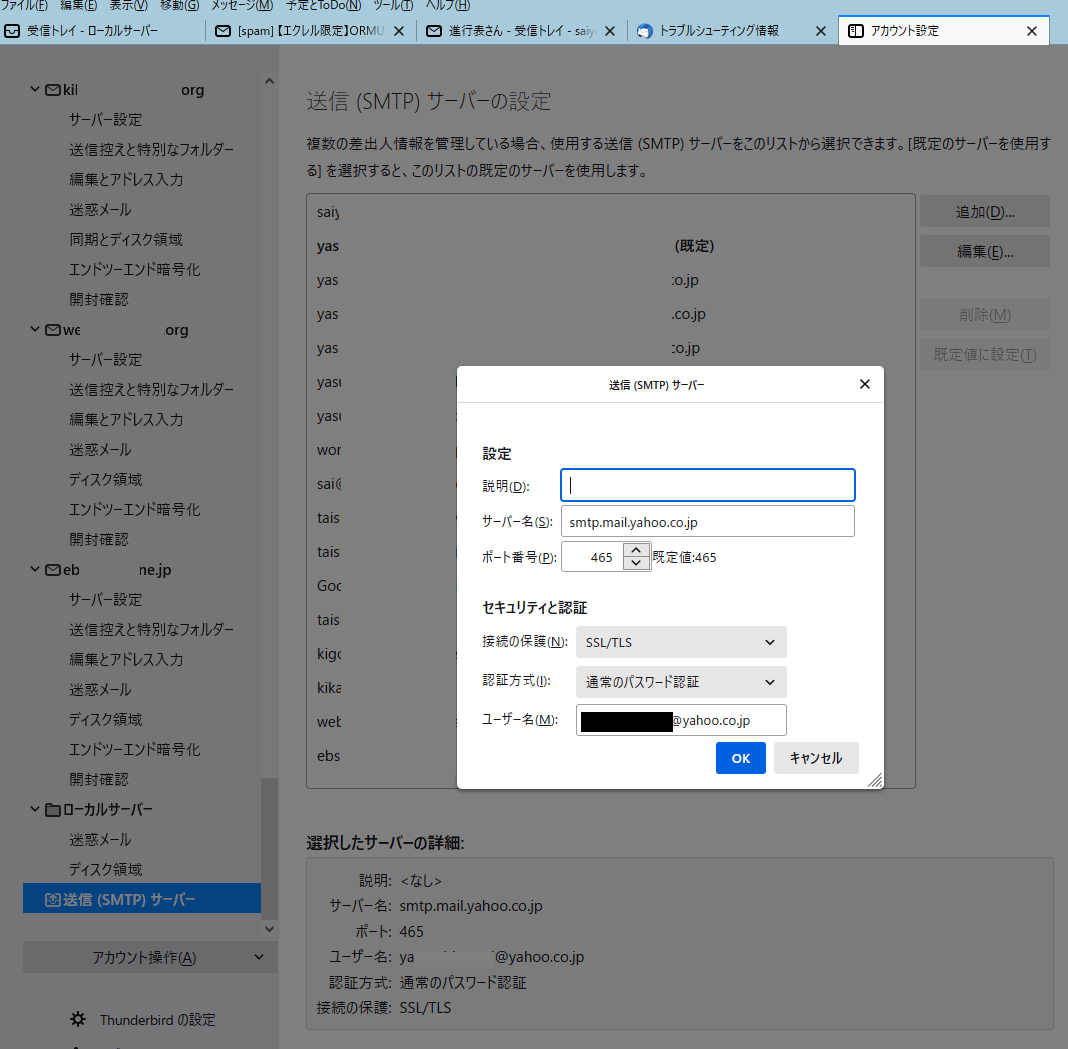Close the アカウント設定 tab
The height and width of the screenshot is (1049, 1068).
point(1032,31)
